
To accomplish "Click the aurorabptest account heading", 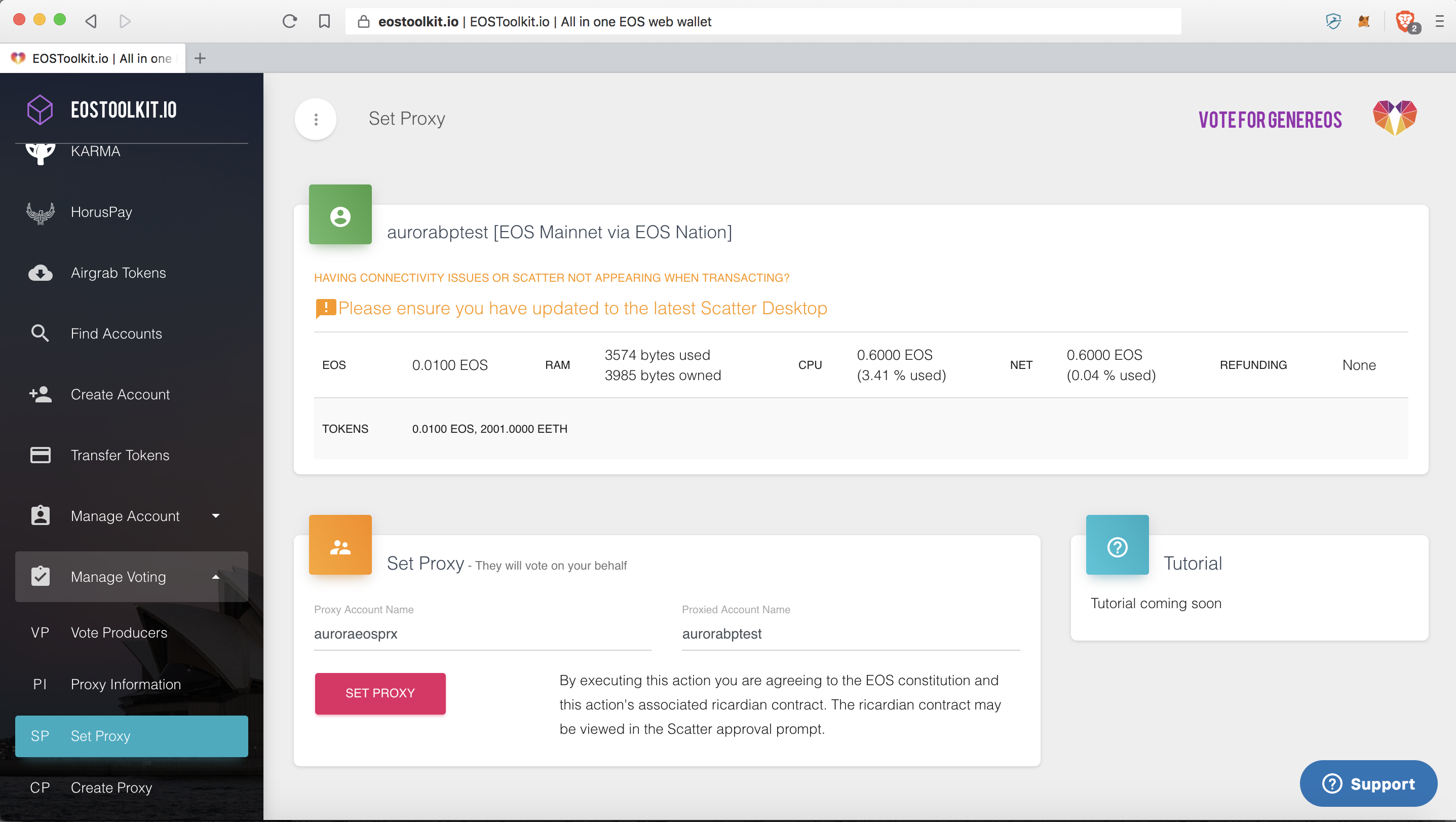I will (x=559, y=232).
